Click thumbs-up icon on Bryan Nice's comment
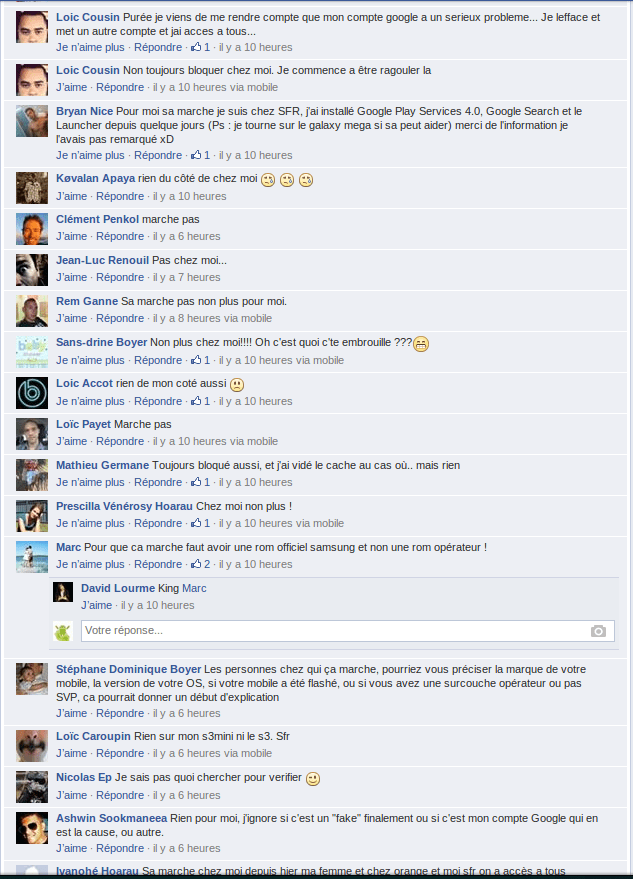633x879 pixels. pyautogui.click(x=196, y=155)
